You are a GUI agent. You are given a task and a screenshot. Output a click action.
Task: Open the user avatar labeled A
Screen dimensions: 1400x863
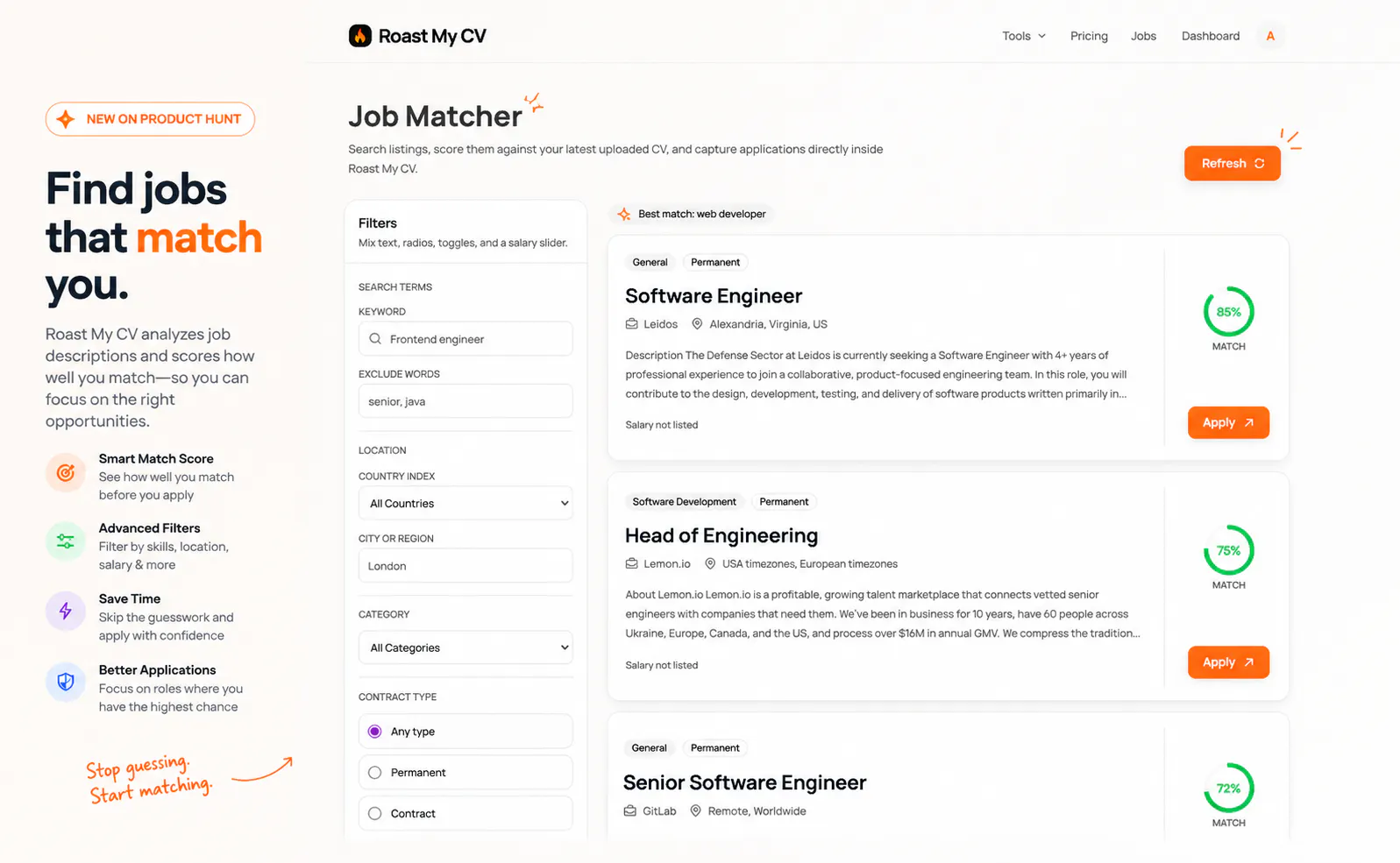pyautogui.click(x=1270, y=36)
